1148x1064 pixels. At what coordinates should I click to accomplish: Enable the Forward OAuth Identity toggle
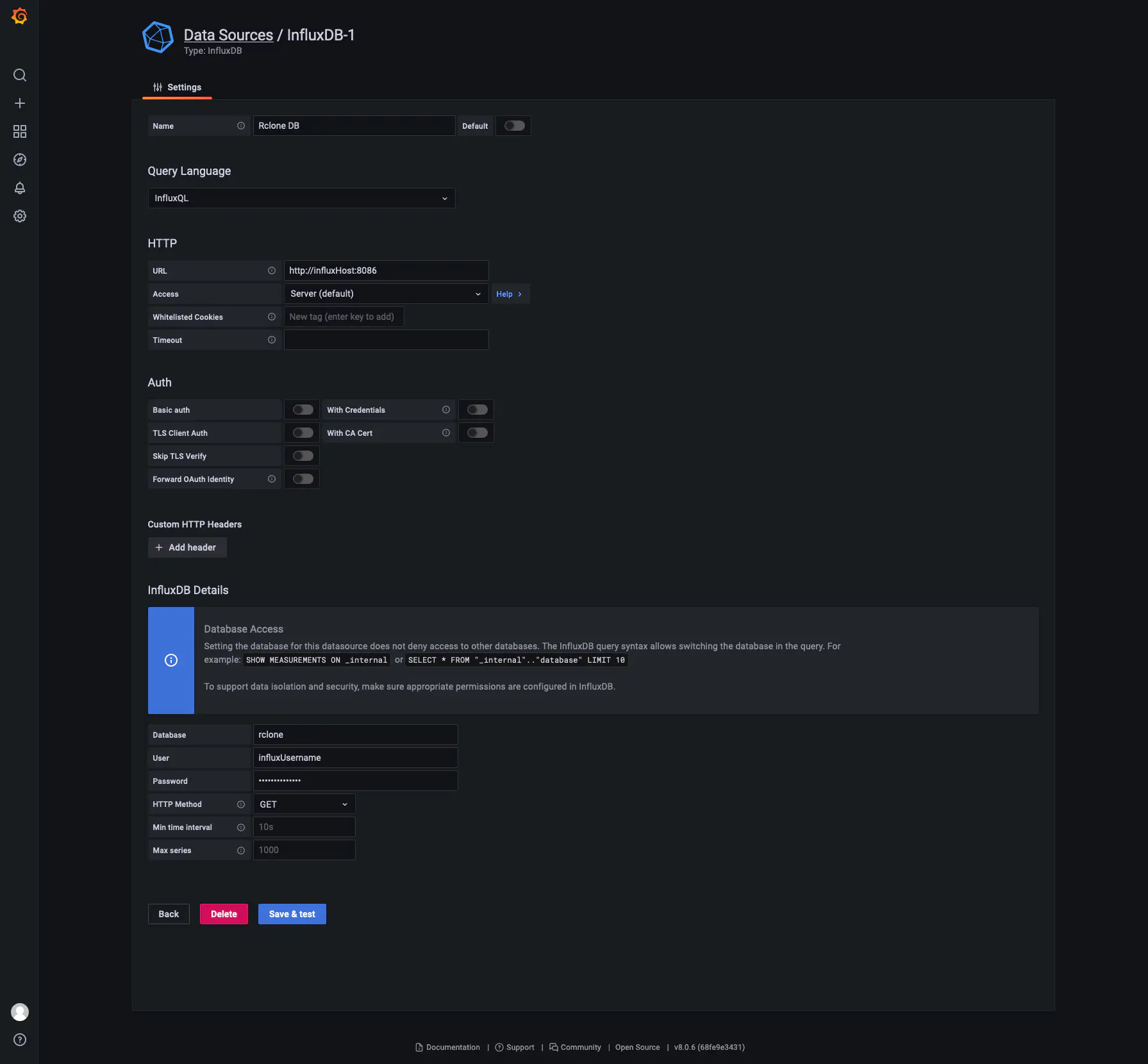pyautogui.click(x=303, y=479)
